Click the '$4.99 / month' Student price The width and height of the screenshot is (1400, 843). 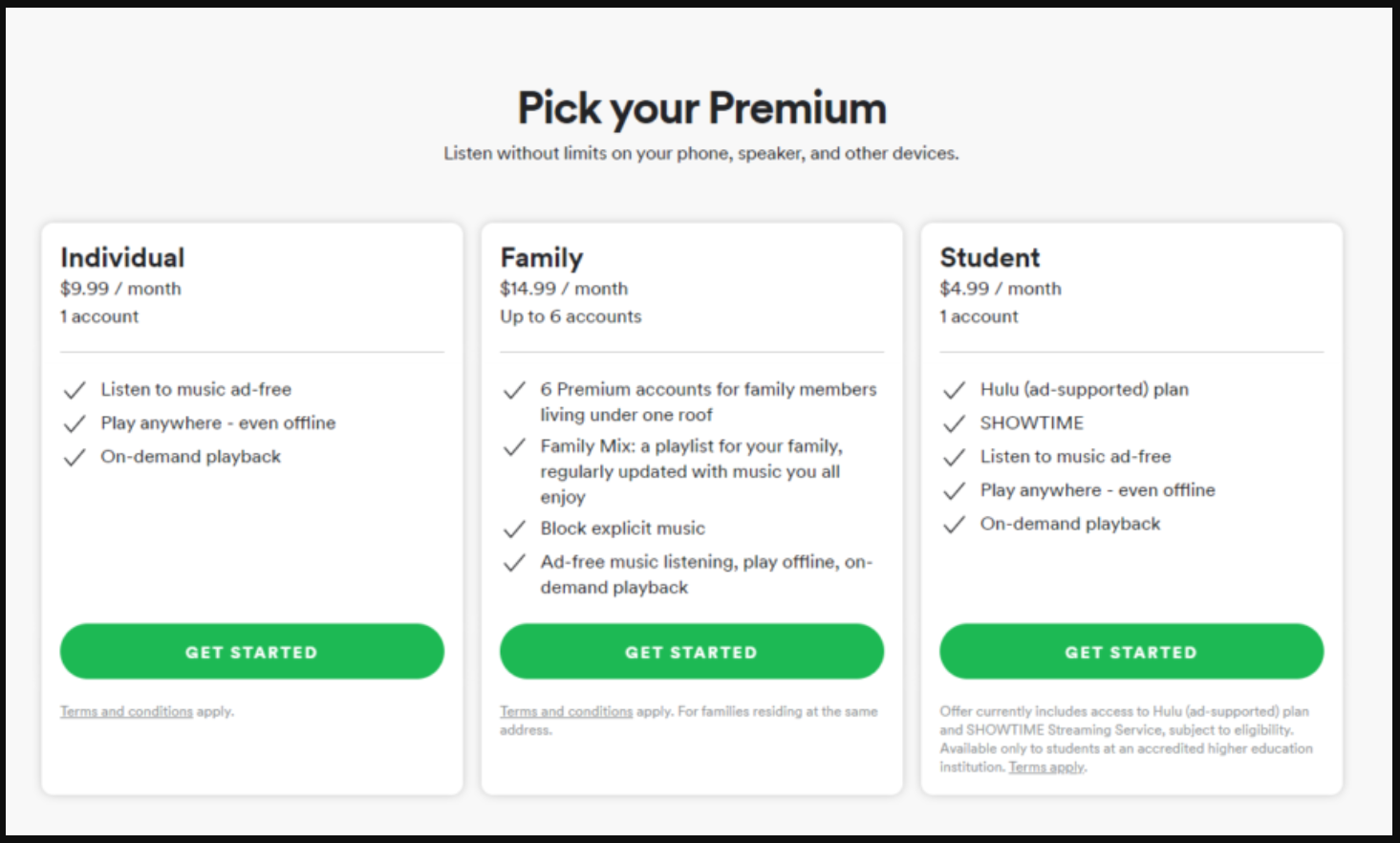click(x=1000, y=288)
